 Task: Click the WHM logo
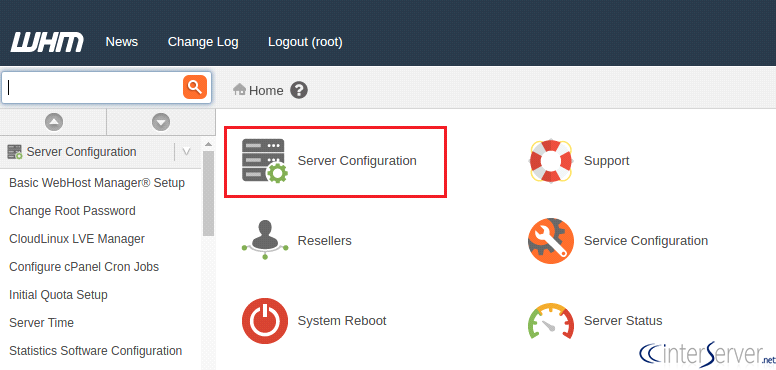point(47,42)
